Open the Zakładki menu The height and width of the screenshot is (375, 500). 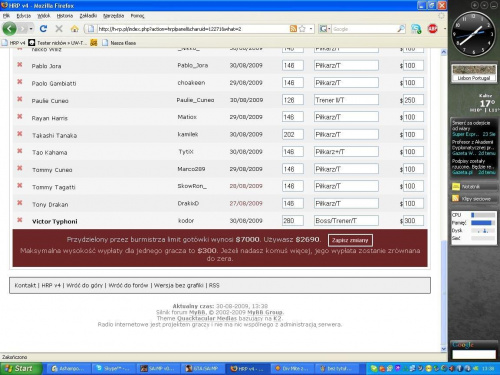88,16
